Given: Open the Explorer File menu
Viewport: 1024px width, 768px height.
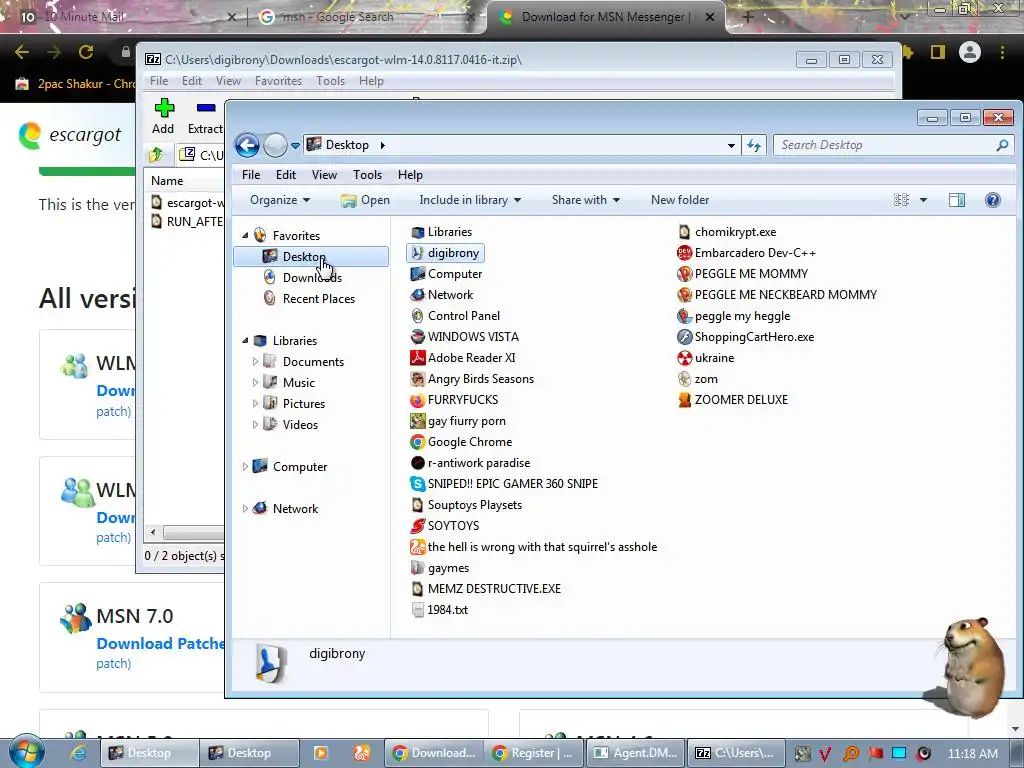Looking at the screenshot, I should (x=251, y=175).
